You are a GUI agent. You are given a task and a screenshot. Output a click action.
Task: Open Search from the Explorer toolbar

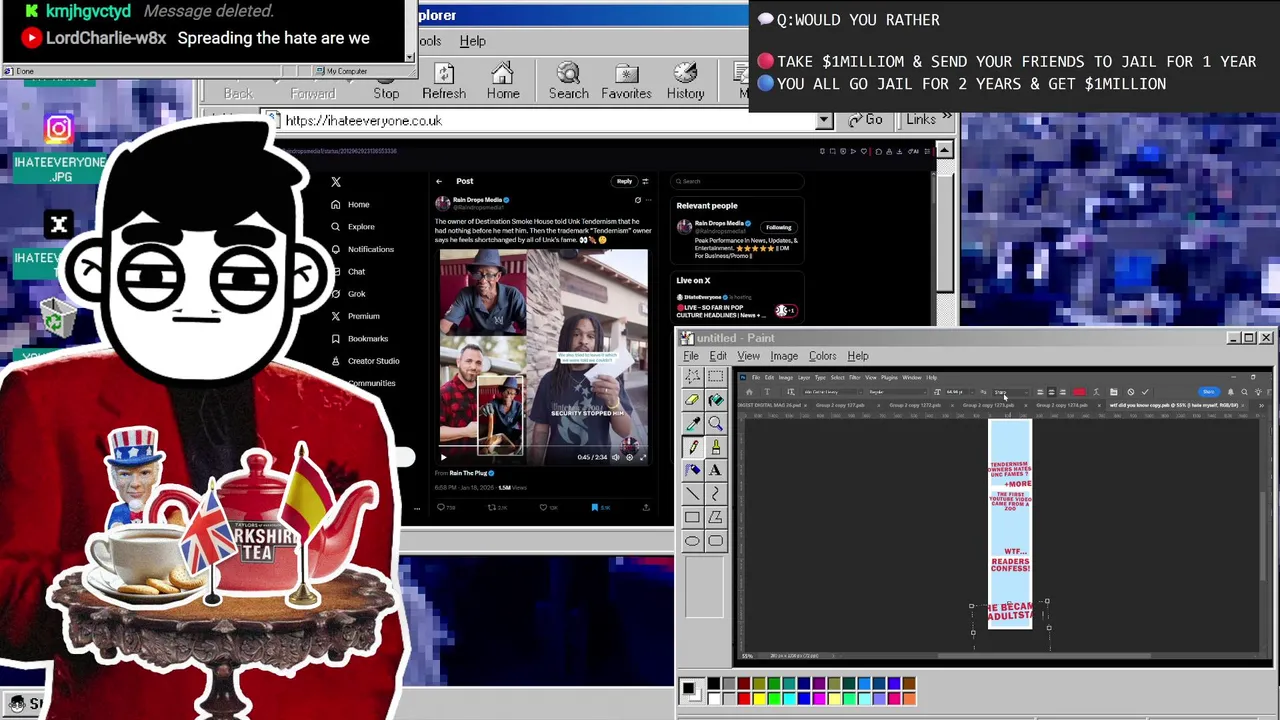pos(568,82)
